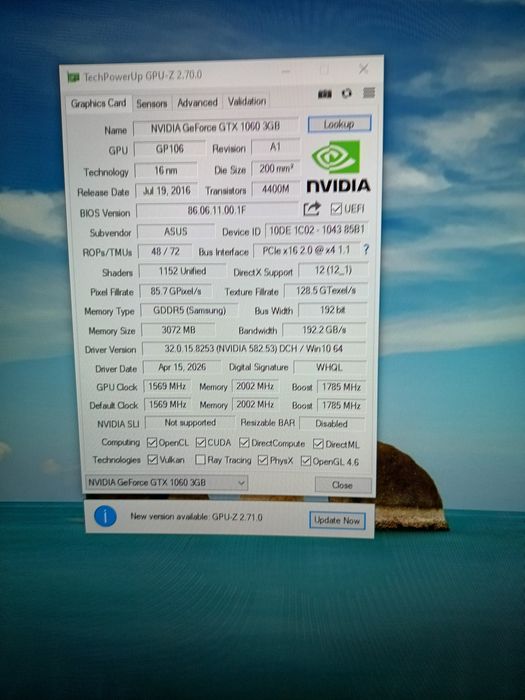The image size is (525, 700).
Task: Switch to the Graphics Card tab
Action: [x=99, y=103]
